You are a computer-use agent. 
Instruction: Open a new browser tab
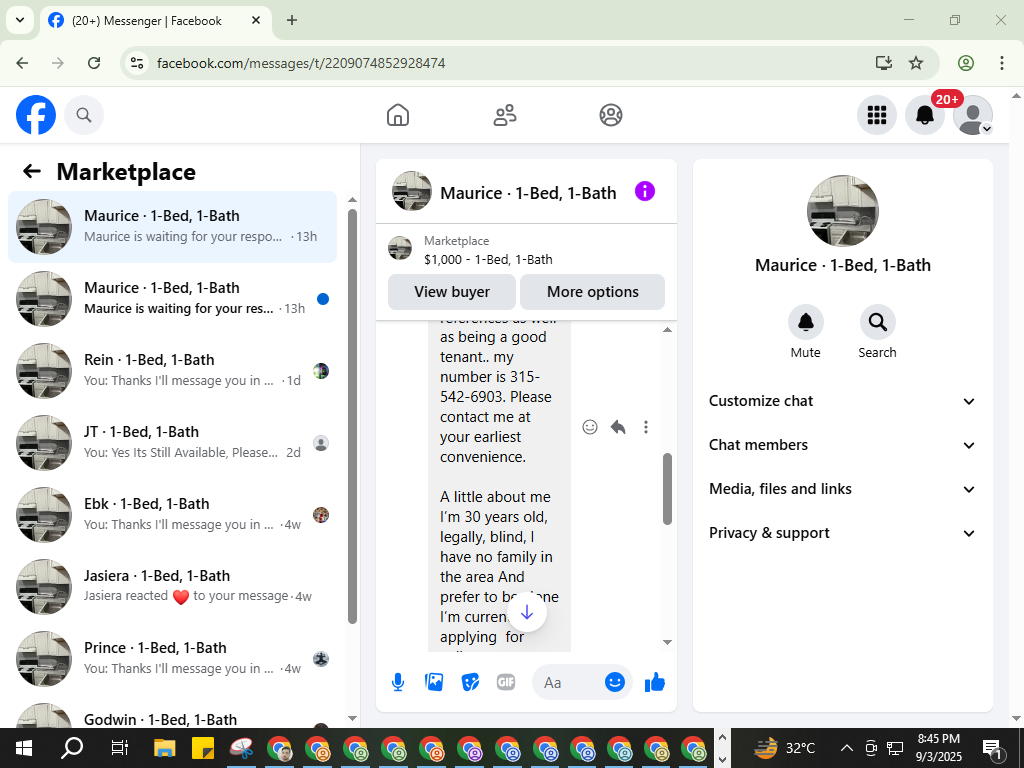click(292, 20)
